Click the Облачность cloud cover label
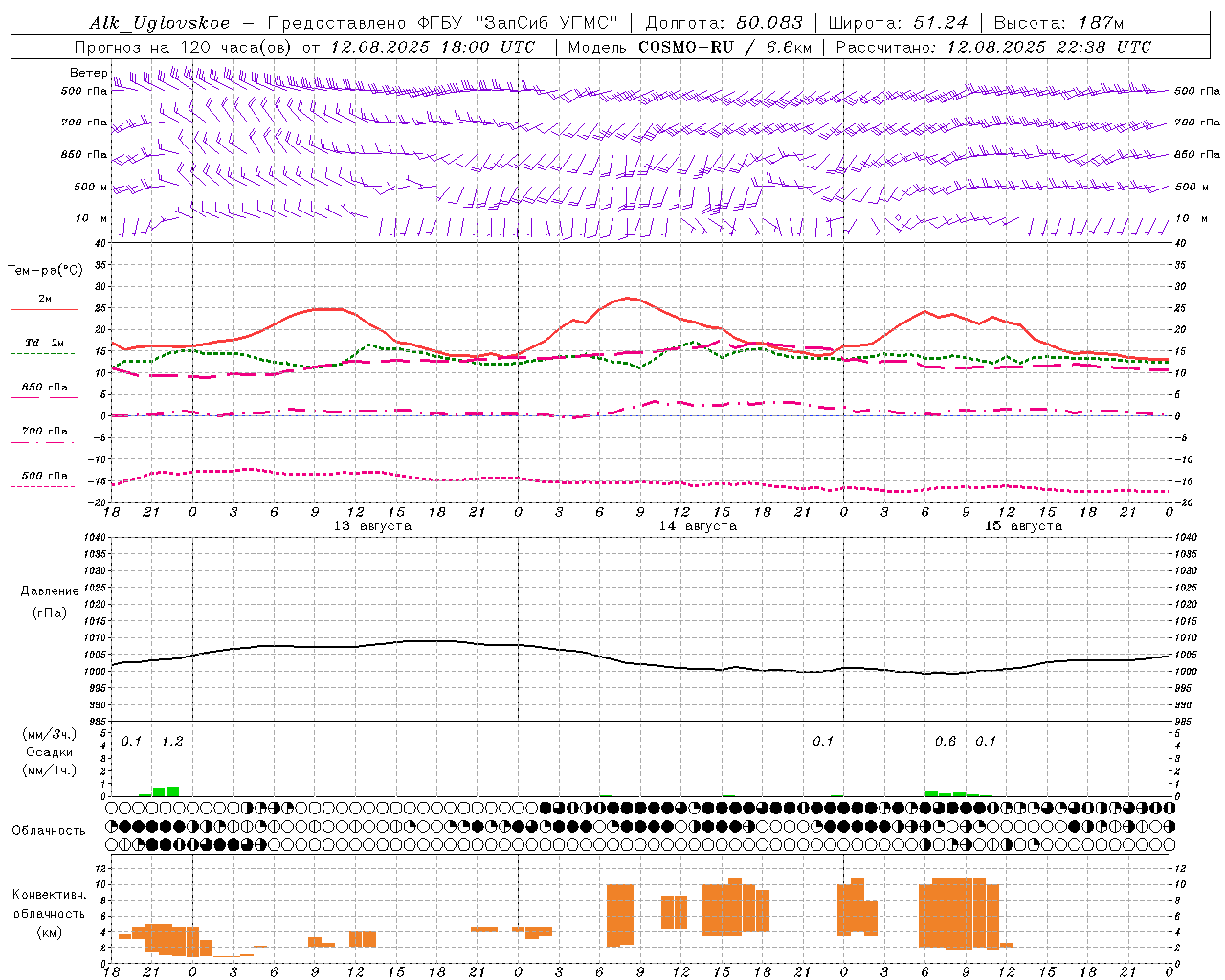The height and width of the screenshot is (980, 1225). pos(49,830)
